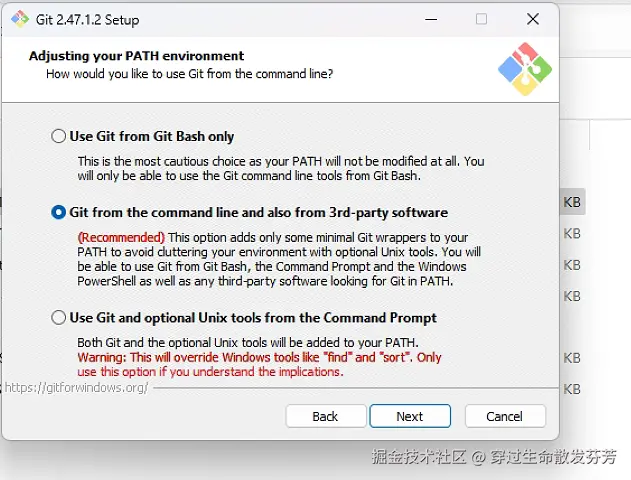Screen dimensions: 631x480
Task: Click the red "(Recommended)" label text
Action: [x=121, y=237]
